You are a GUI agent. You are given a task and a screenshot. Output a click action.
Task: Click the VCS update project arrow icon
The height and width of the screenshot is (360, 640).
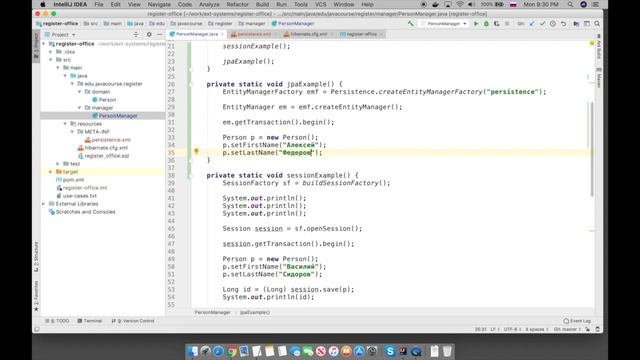[x=532, y=24]
